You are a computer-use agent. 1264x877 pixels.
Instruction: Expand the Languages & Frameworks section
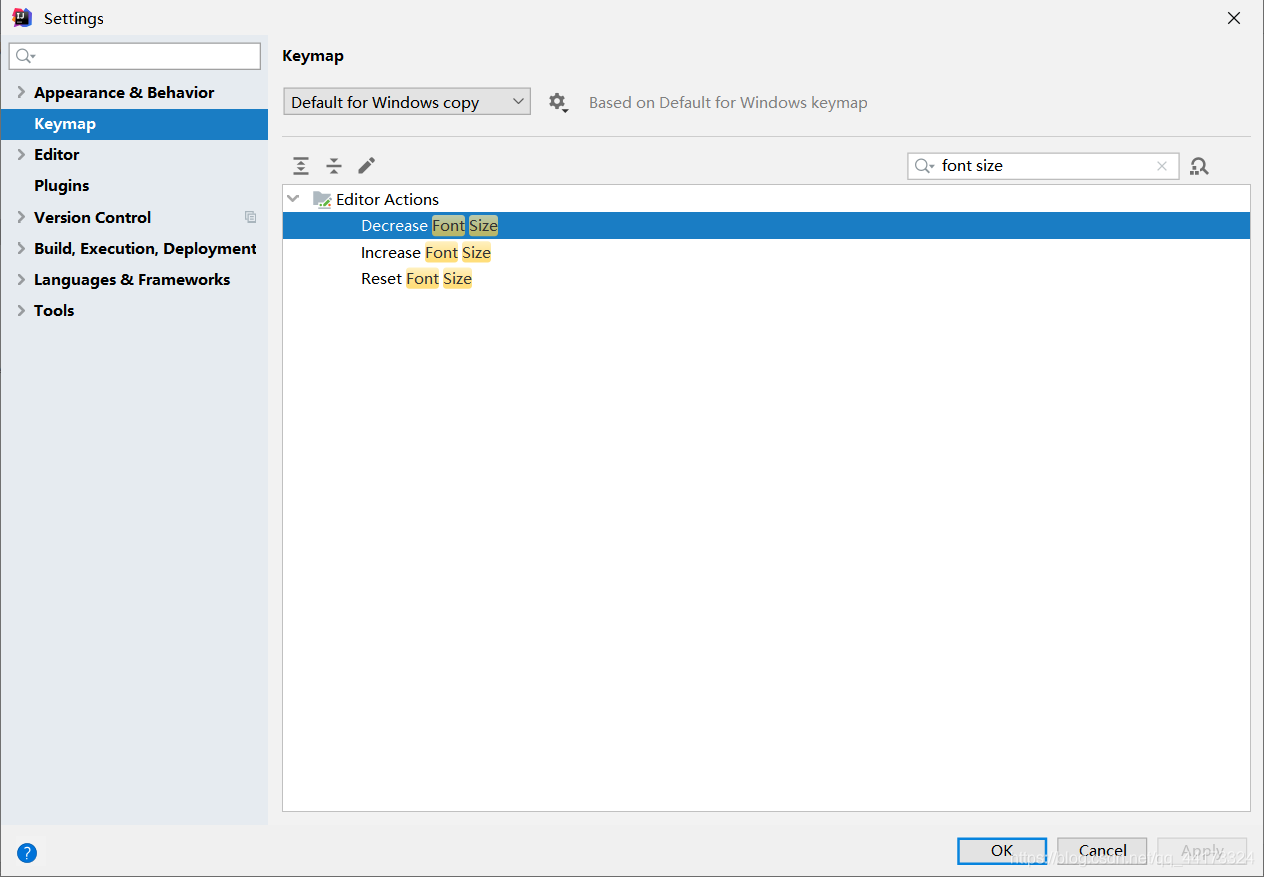[21, 279]
